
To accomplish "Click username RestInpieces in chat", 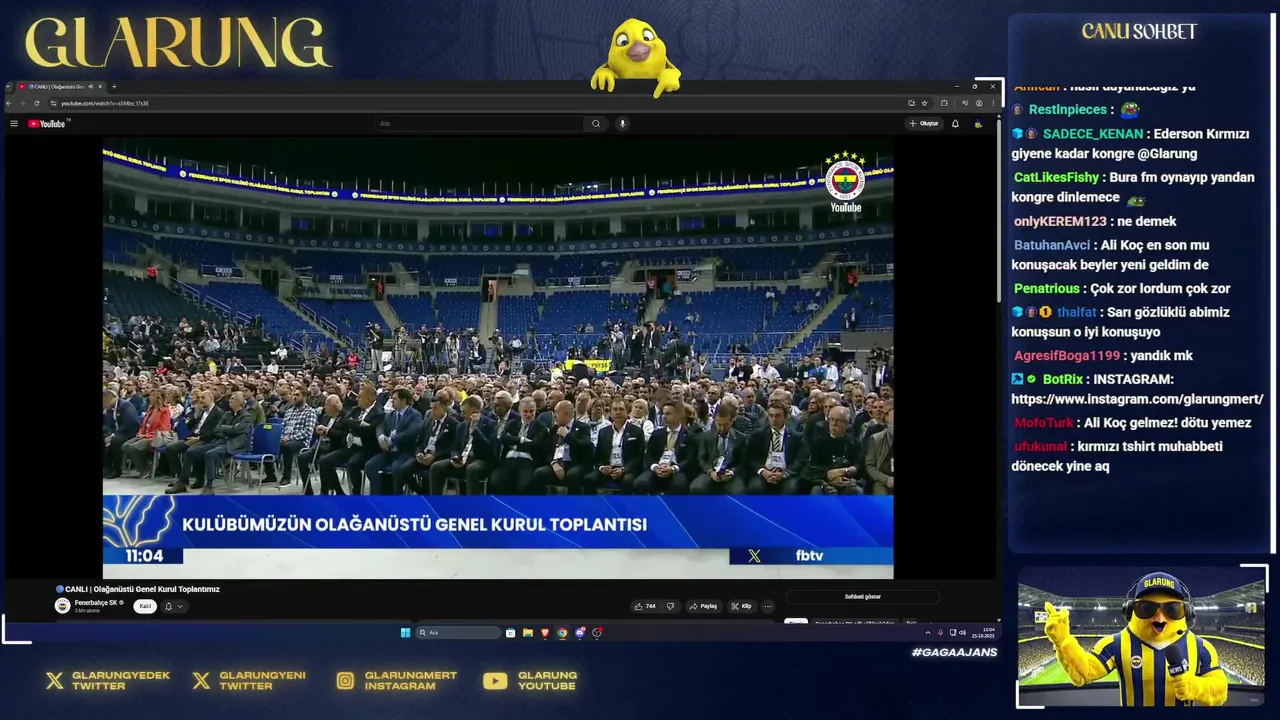I will click(1068, 110).
